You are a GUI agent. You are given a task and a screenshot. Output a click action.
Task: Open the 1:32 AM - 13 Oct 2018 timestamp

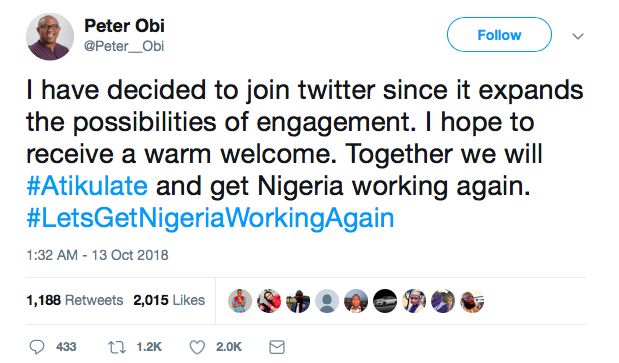tap(98, 255)
